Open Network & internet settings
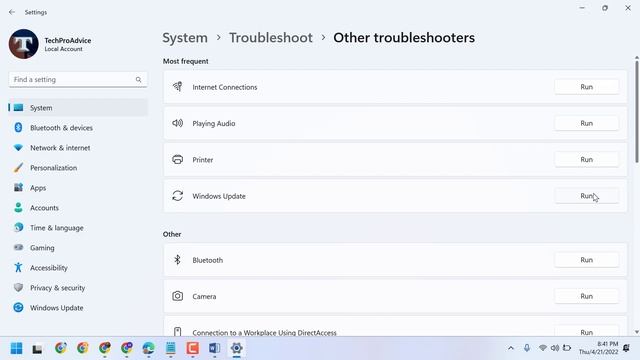This screenshot has height=360, width=640. [78, 148]
